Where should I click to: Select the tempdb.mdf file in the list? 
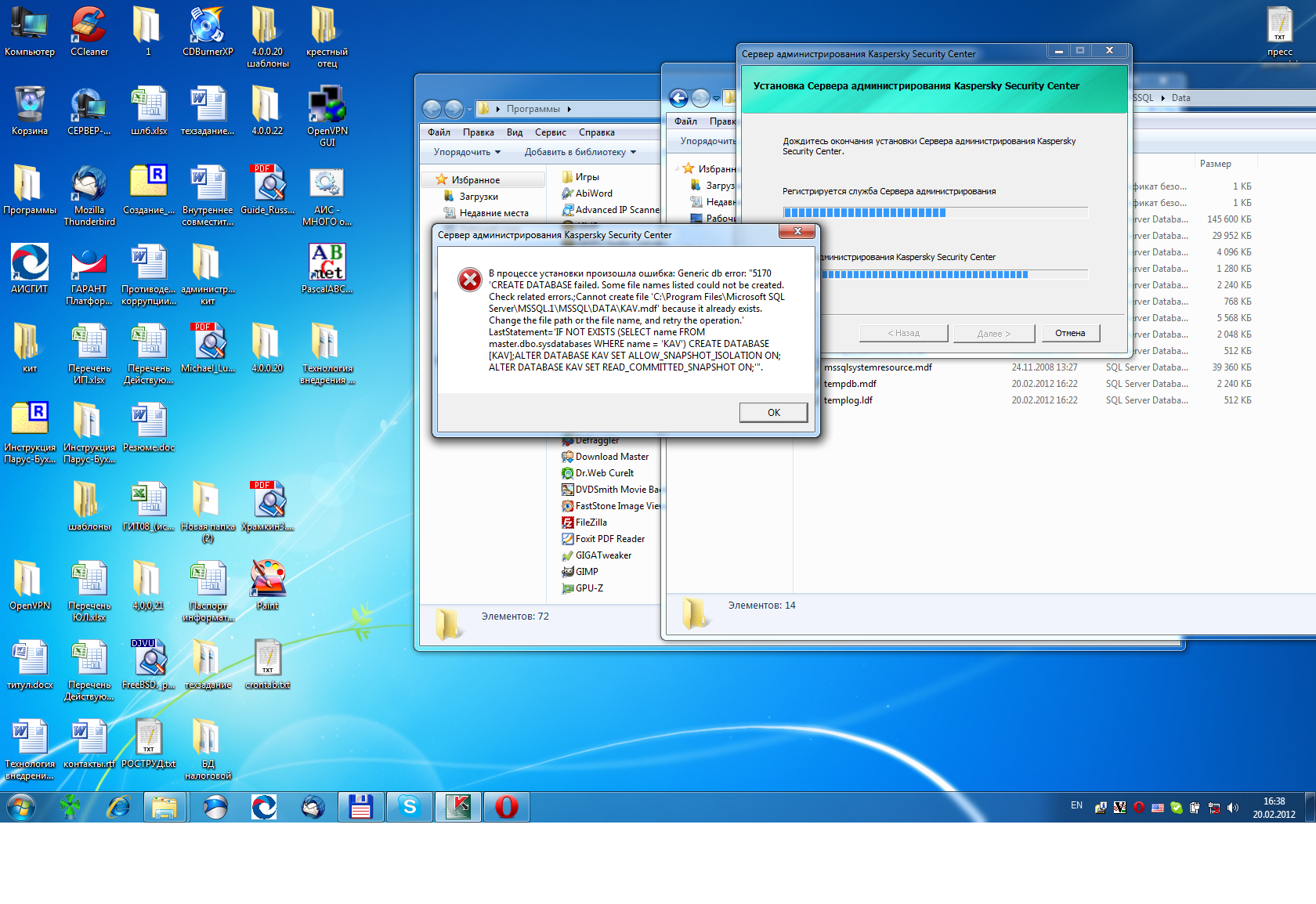coord(849,384)
